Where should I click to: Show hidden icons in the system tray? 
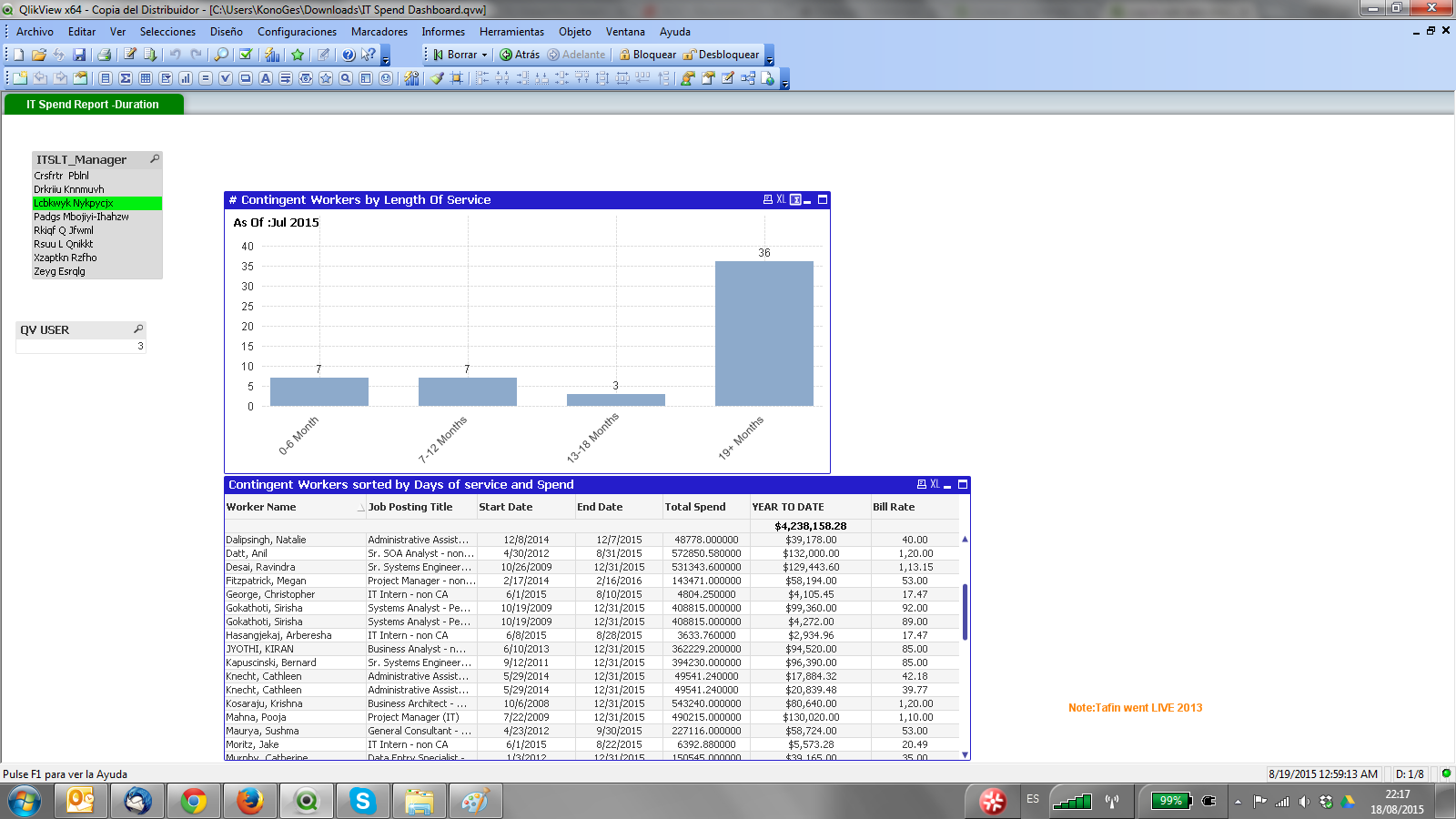[1238, 802]
